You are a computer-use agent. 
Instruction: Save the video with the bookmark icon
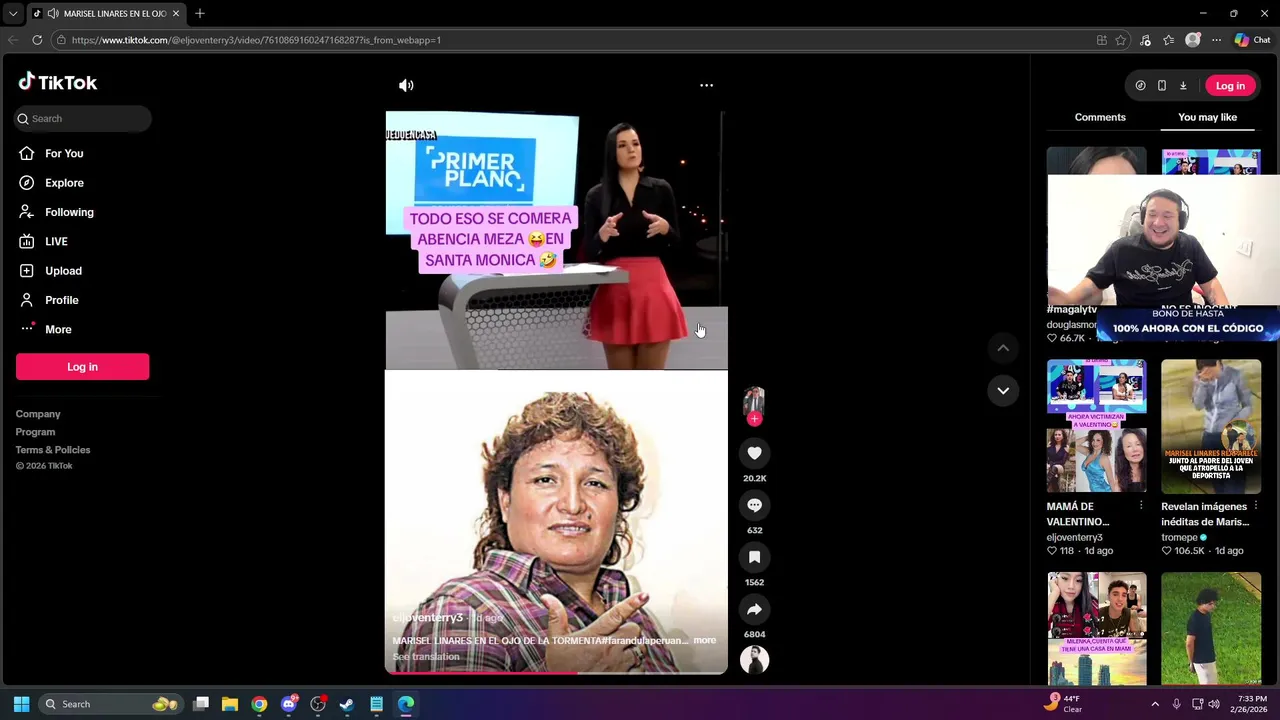point(754,557)
